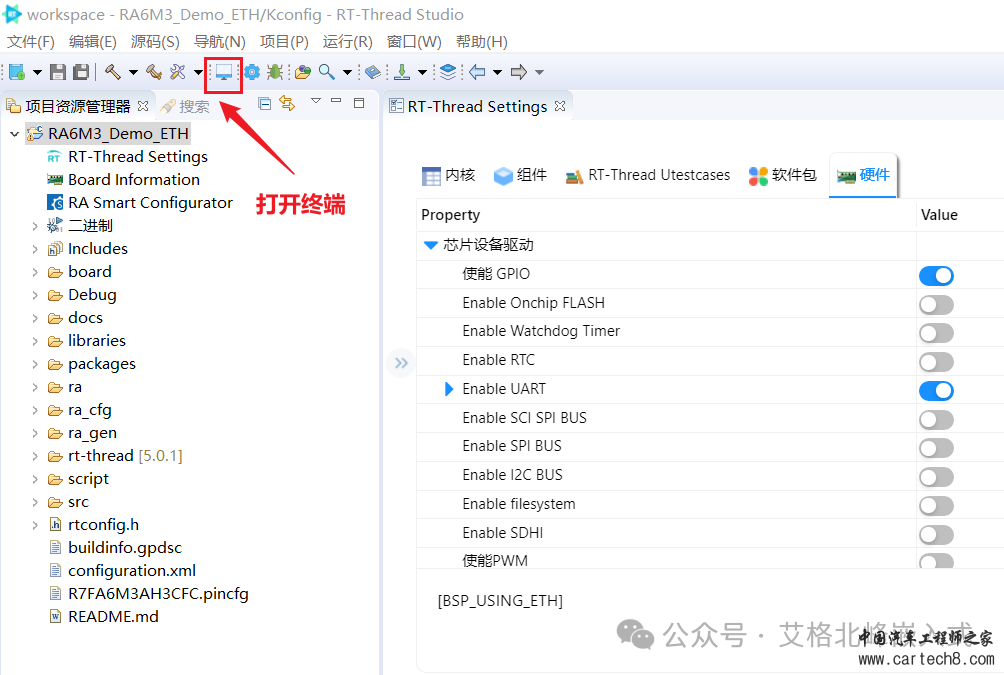Turn on the Enable filesystem toggle
This screenshot has height=675, width=1004.
click(936, 506)
